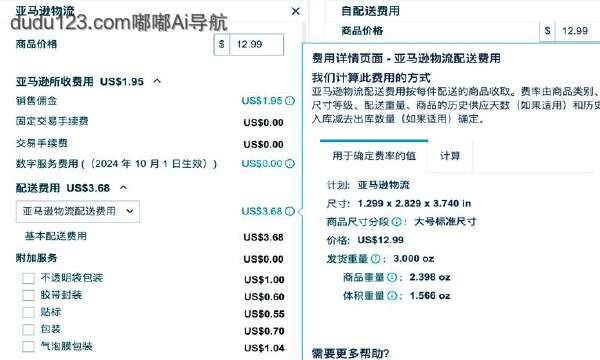Viewport: 600px width, 360px height.
Task: Select the 气泡膜包装 checkbox
Action: pyautogui.click(x=28, y=347)
